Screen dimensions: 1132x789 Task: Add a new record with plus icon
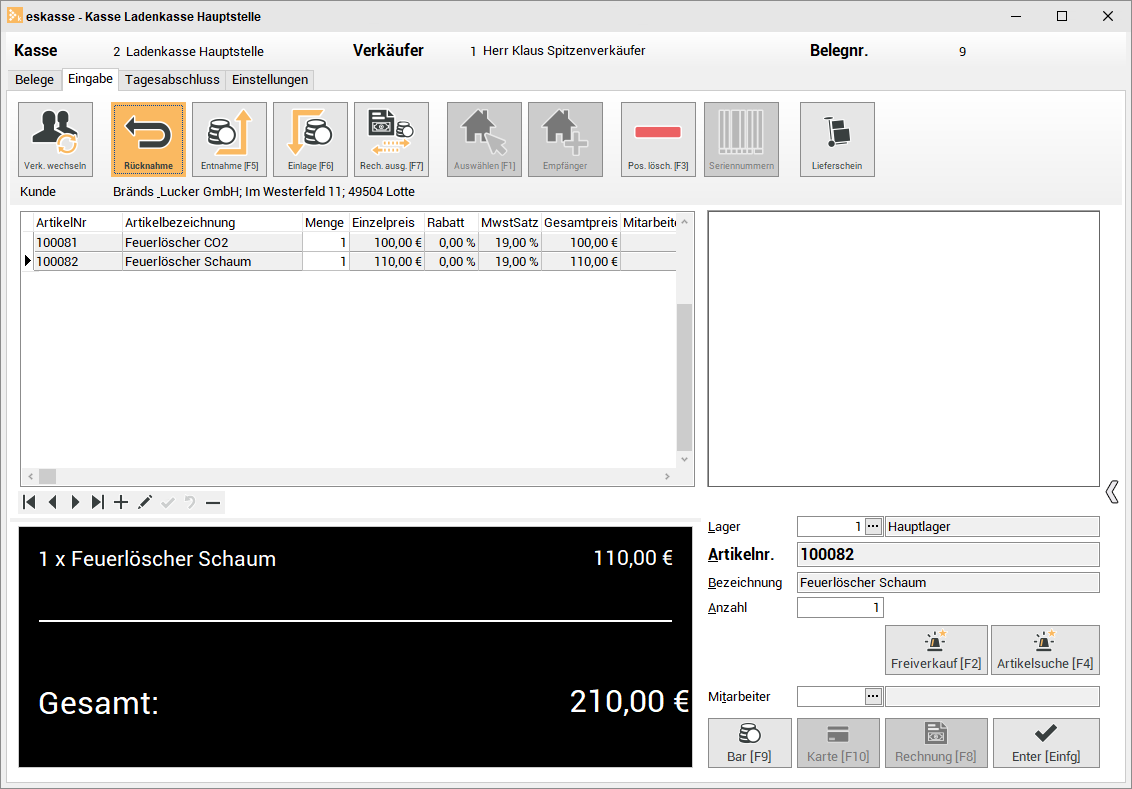121,502
